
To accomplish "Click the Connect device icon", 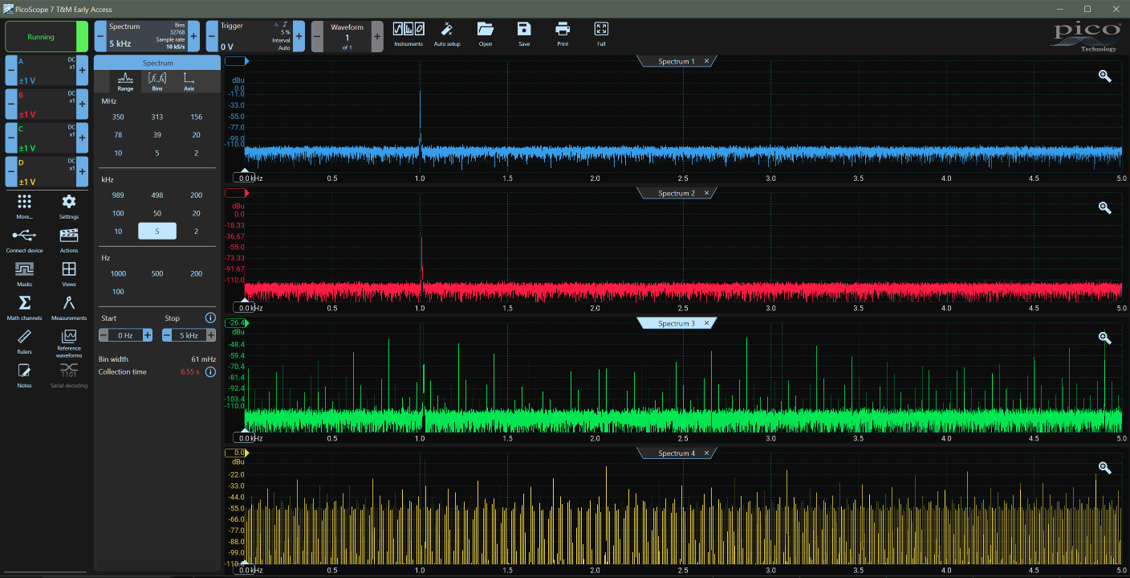I will [x=24, y=240].
